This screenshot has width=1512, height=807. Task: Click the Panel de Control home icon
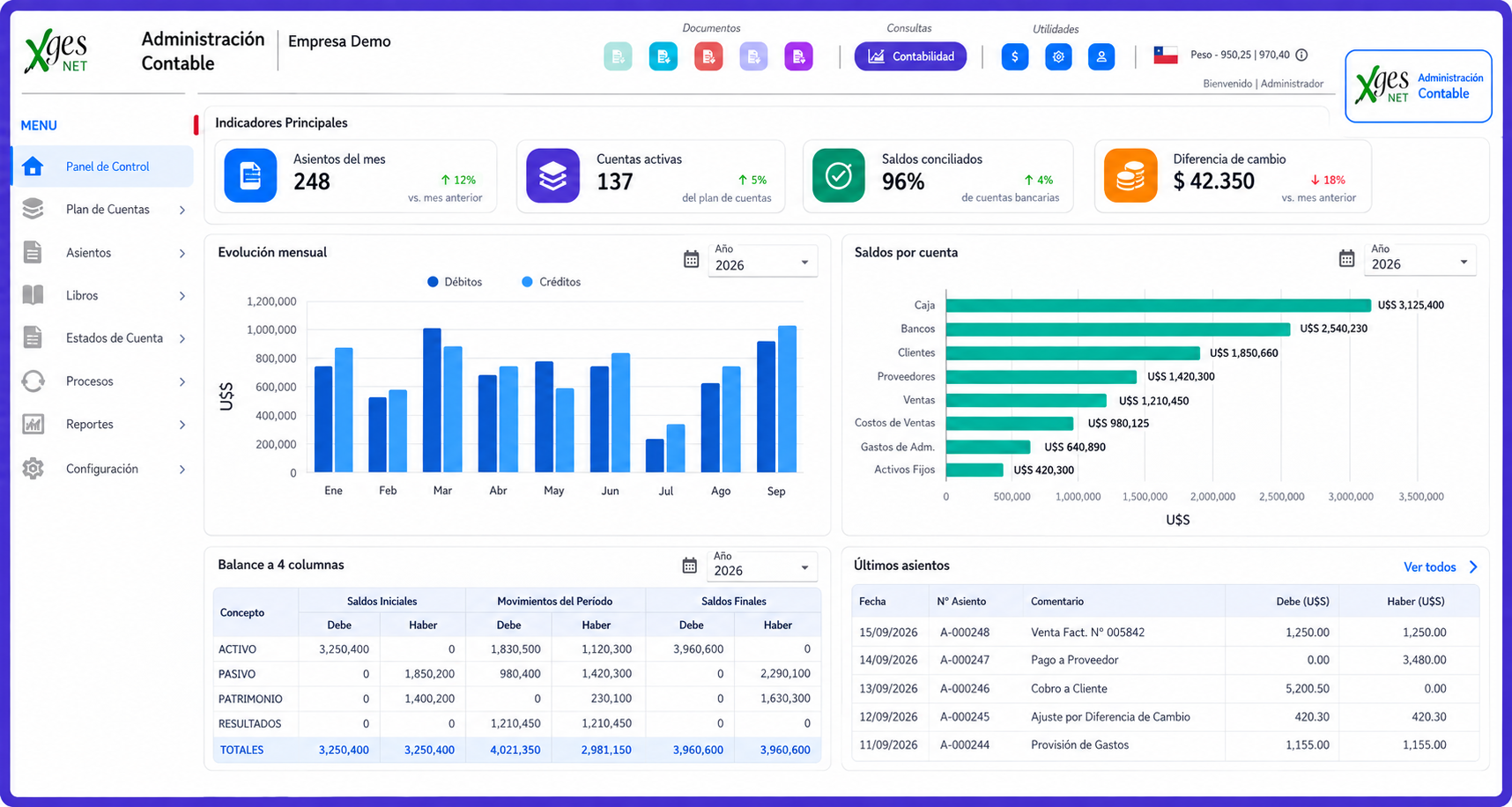33,167
